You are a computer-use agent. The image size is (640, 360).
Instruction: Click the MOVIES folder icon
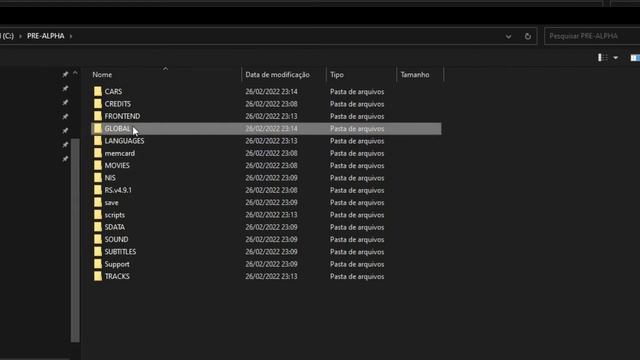click(98, 165)
